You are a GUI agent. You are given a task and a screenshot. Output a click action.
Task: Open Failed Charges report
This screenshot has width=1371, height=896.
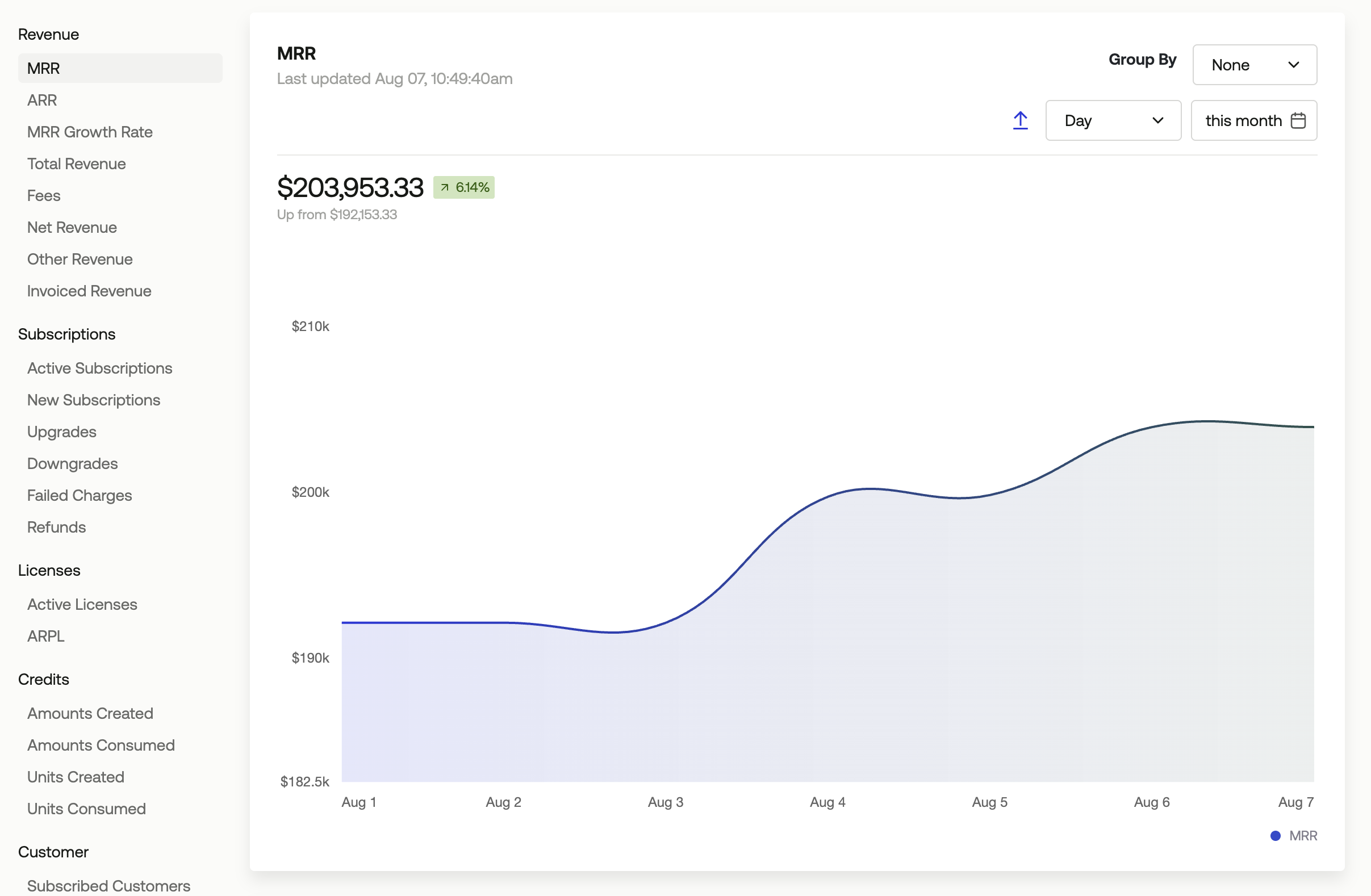[x=80, y=495]
